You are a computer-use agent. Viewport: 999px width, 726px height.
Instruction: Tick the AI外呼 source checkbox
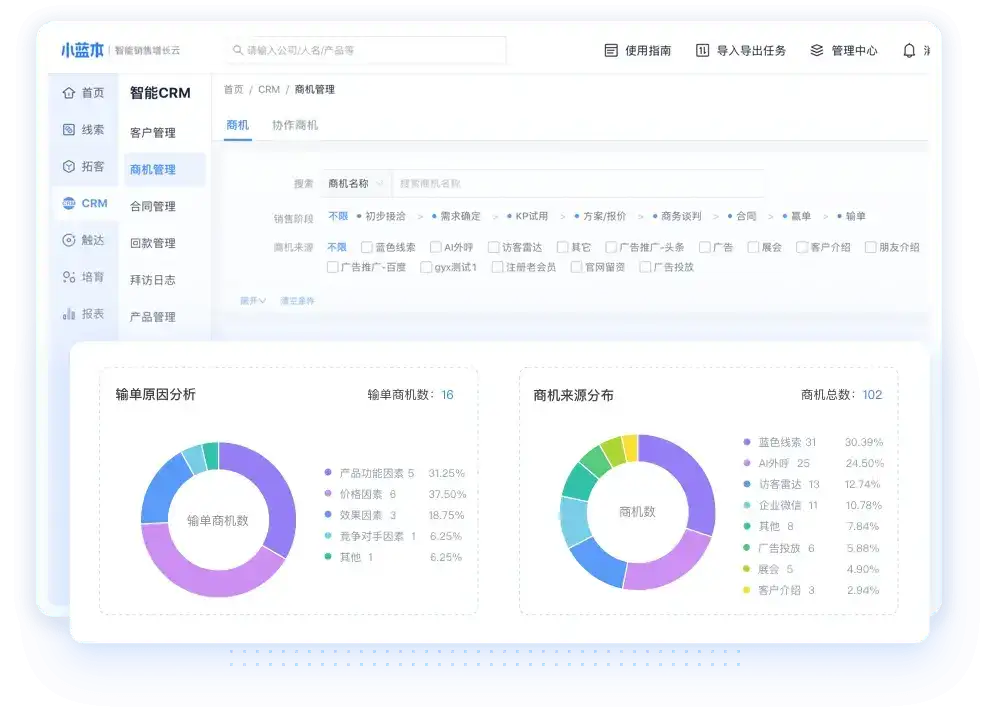coord(436,247)
